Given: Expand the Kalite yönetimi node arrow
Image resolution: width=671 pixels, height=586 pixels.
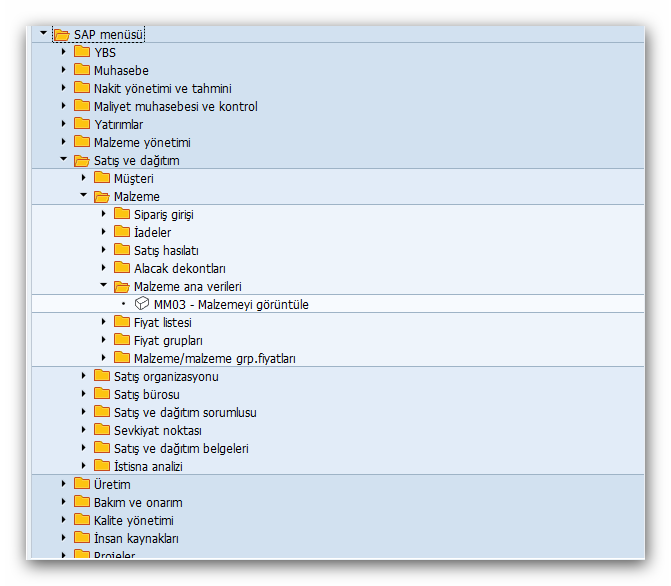Looking at the screenshot, I should [x=63, y=520].
